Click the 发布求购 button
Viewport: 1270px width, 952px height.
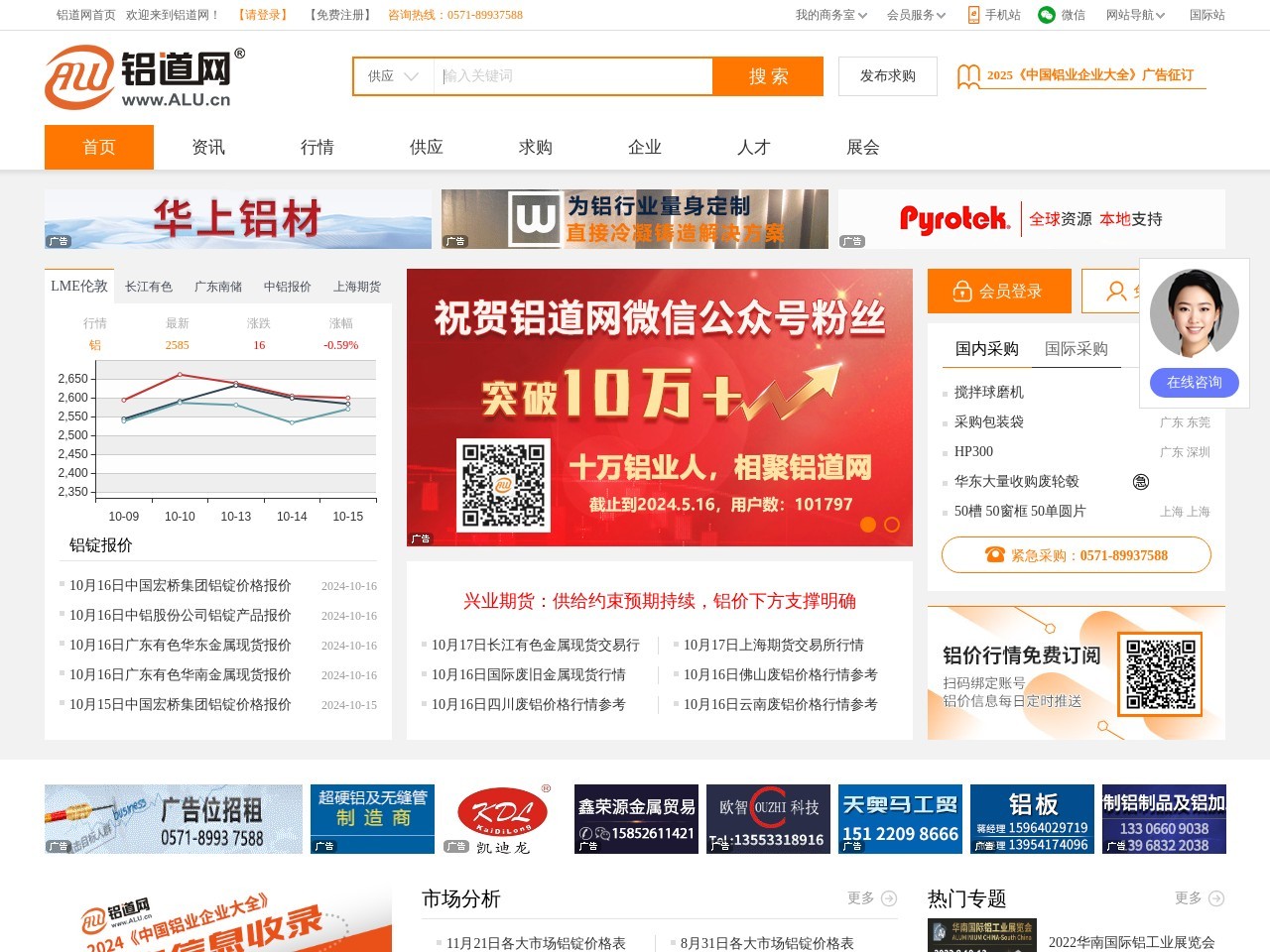[888, 76]
